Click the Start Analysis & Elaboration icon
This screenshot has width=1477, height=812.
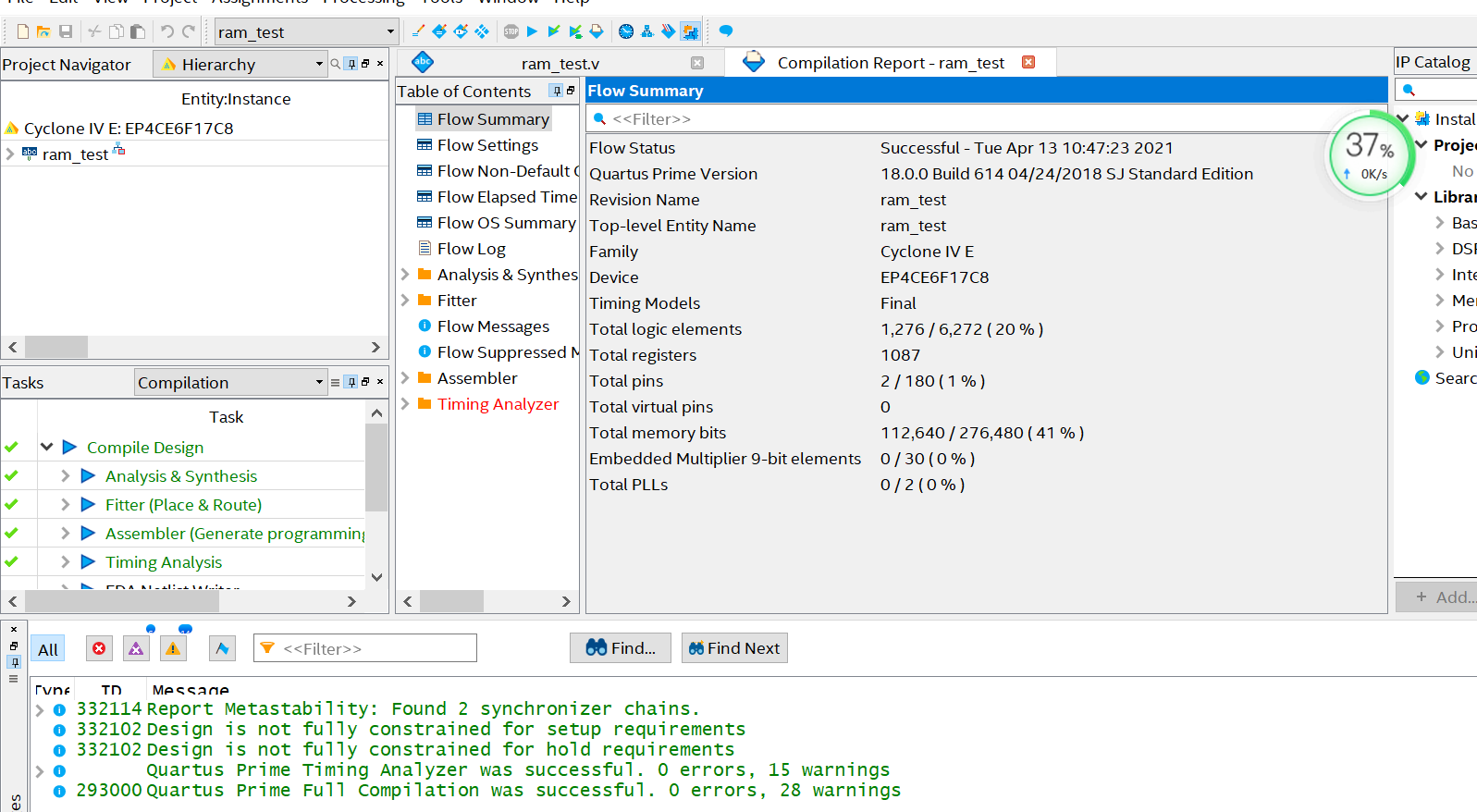pos(553,31)
